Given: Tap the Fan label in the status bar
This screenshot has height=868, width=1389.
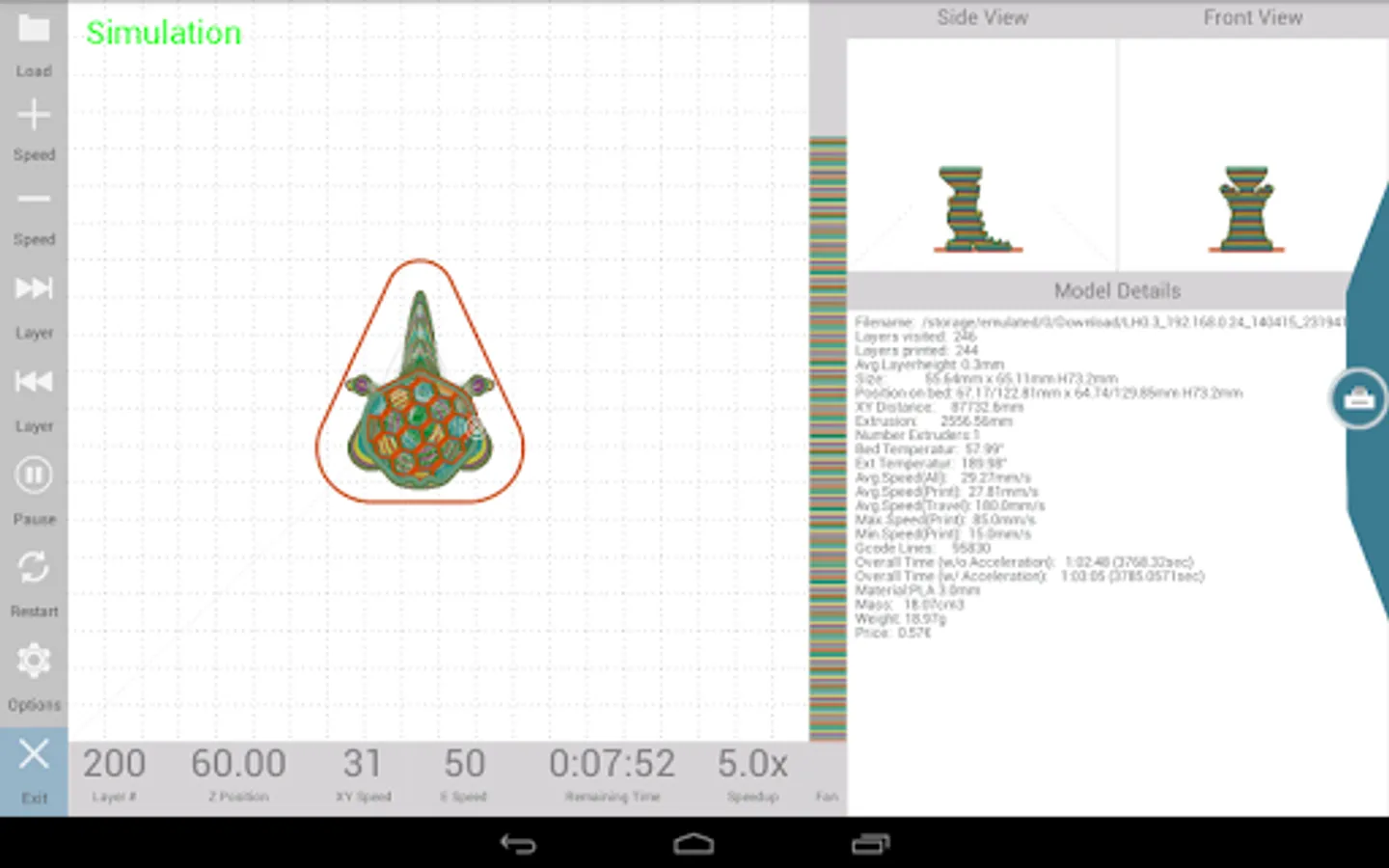Looking at the screenshot, I should (x=827, y=797).
